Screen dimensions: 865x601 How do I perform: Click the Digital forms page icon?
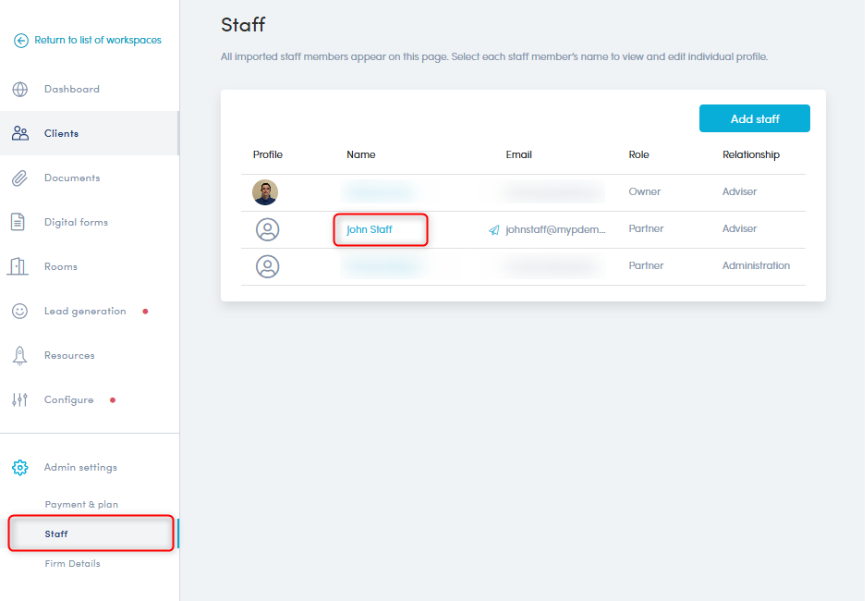coord(19,222)
